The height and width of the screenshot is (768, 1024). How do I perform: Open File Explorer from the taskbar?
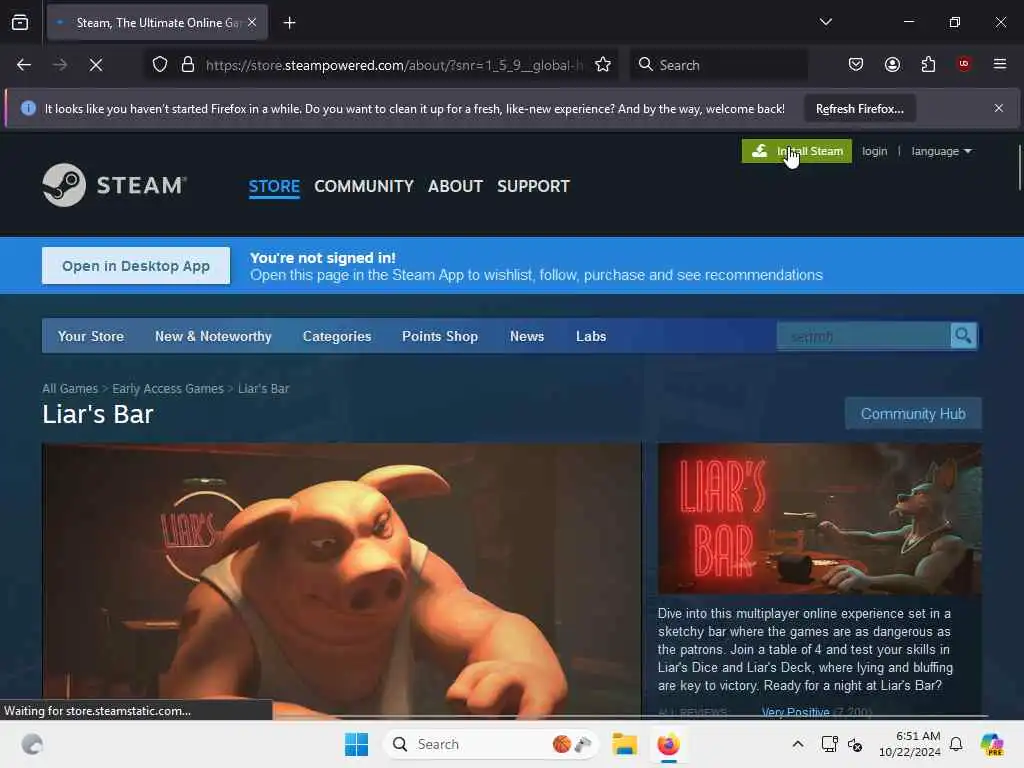[624, 744]
